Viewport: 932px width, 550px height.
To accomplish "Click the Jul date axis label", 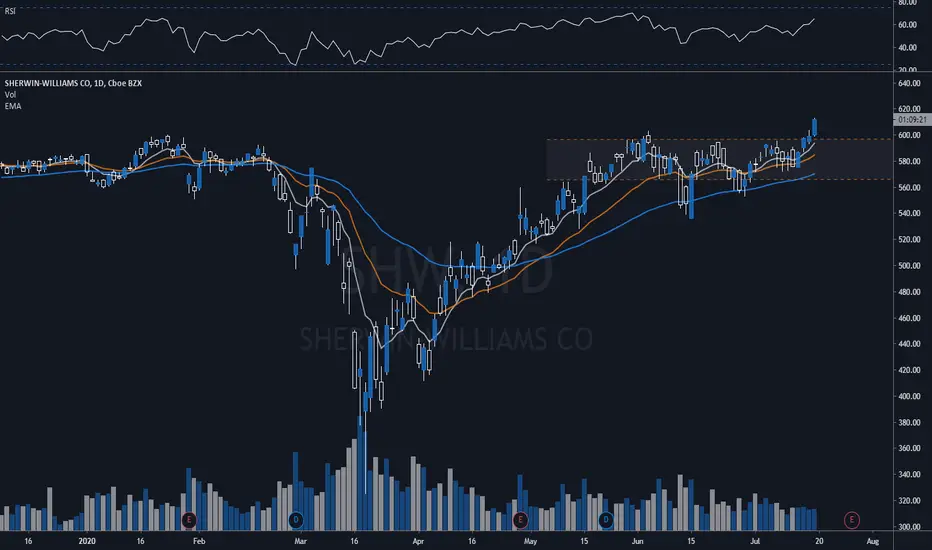I will (x=755, y=541).
